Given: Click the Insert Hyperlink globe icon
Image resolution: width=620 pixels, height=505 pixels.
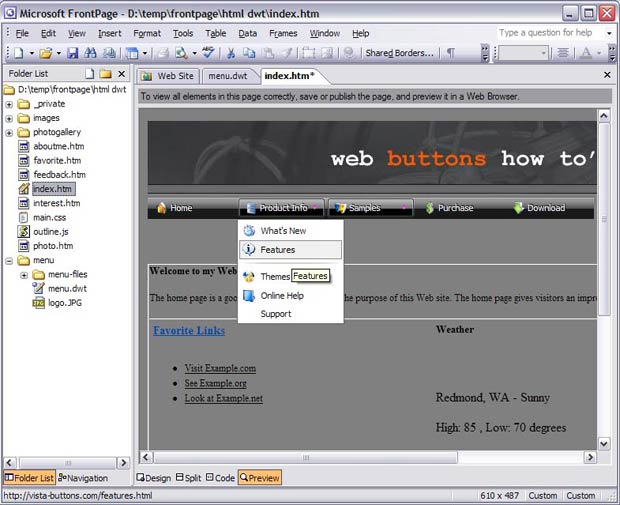Looking at the screenshot, I should tap(349, 53).
